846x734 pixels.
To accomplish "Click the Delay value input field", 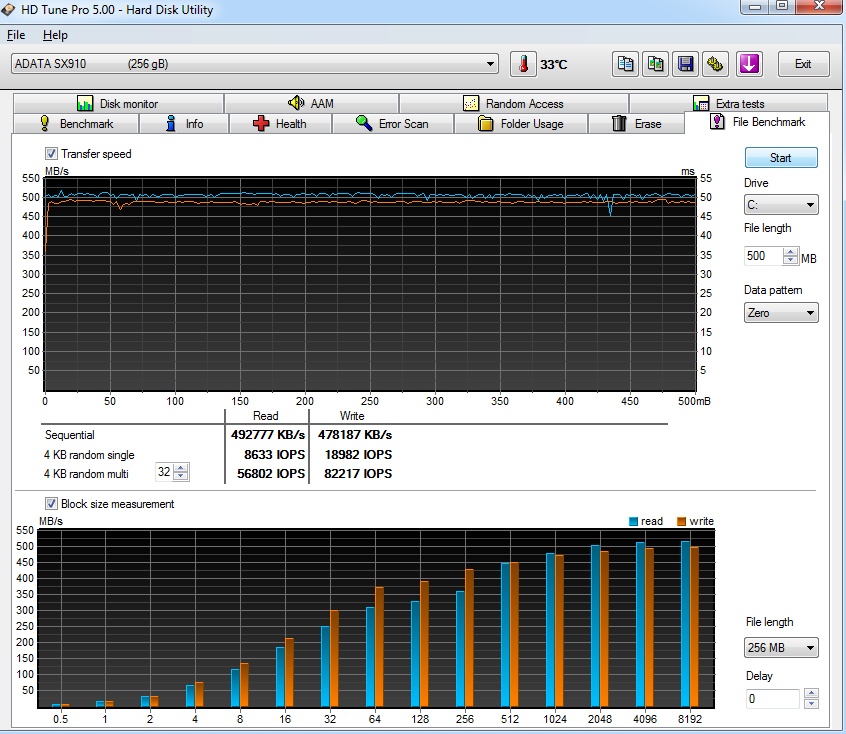I will click(x=772, y=699).
